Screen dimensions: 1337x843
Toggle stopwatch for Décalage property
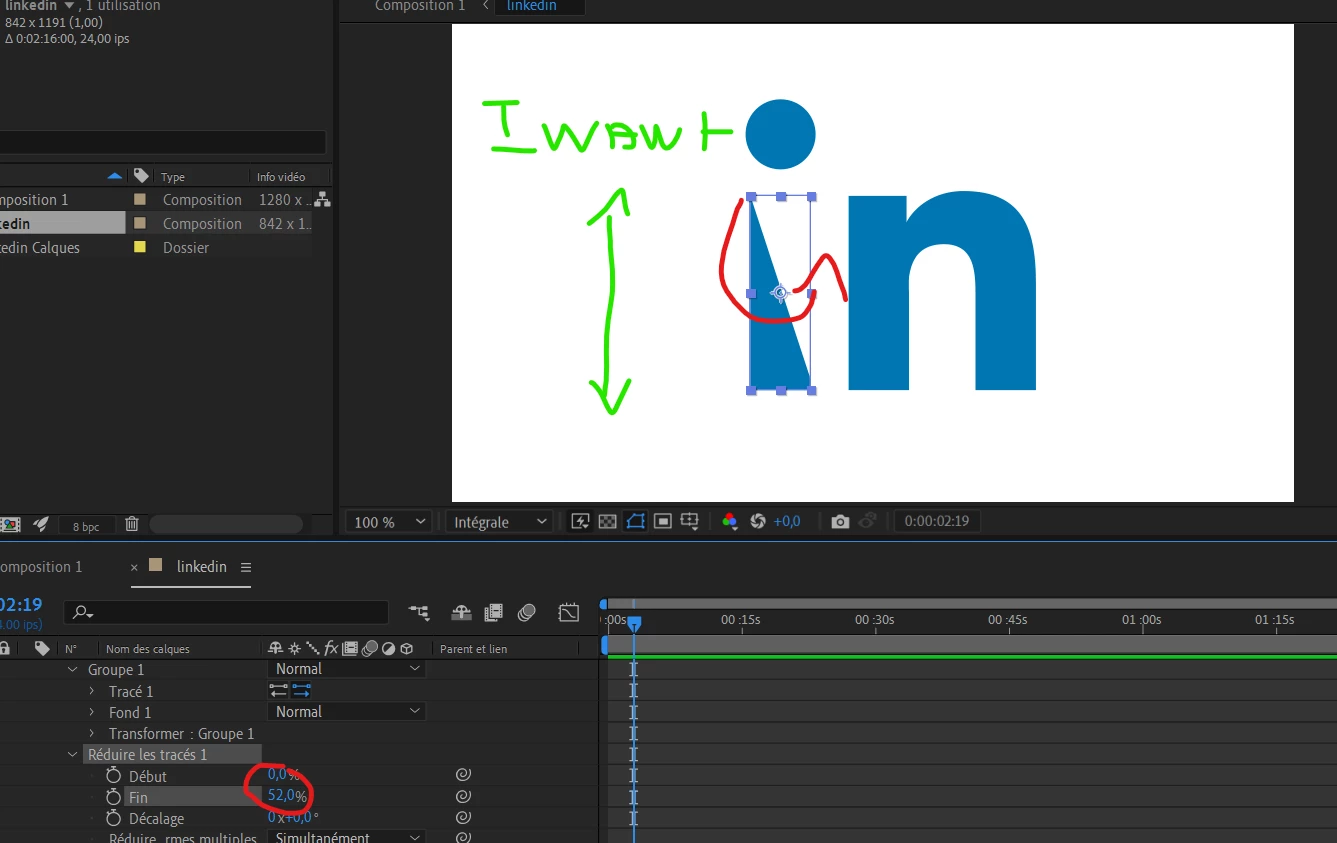113,818
